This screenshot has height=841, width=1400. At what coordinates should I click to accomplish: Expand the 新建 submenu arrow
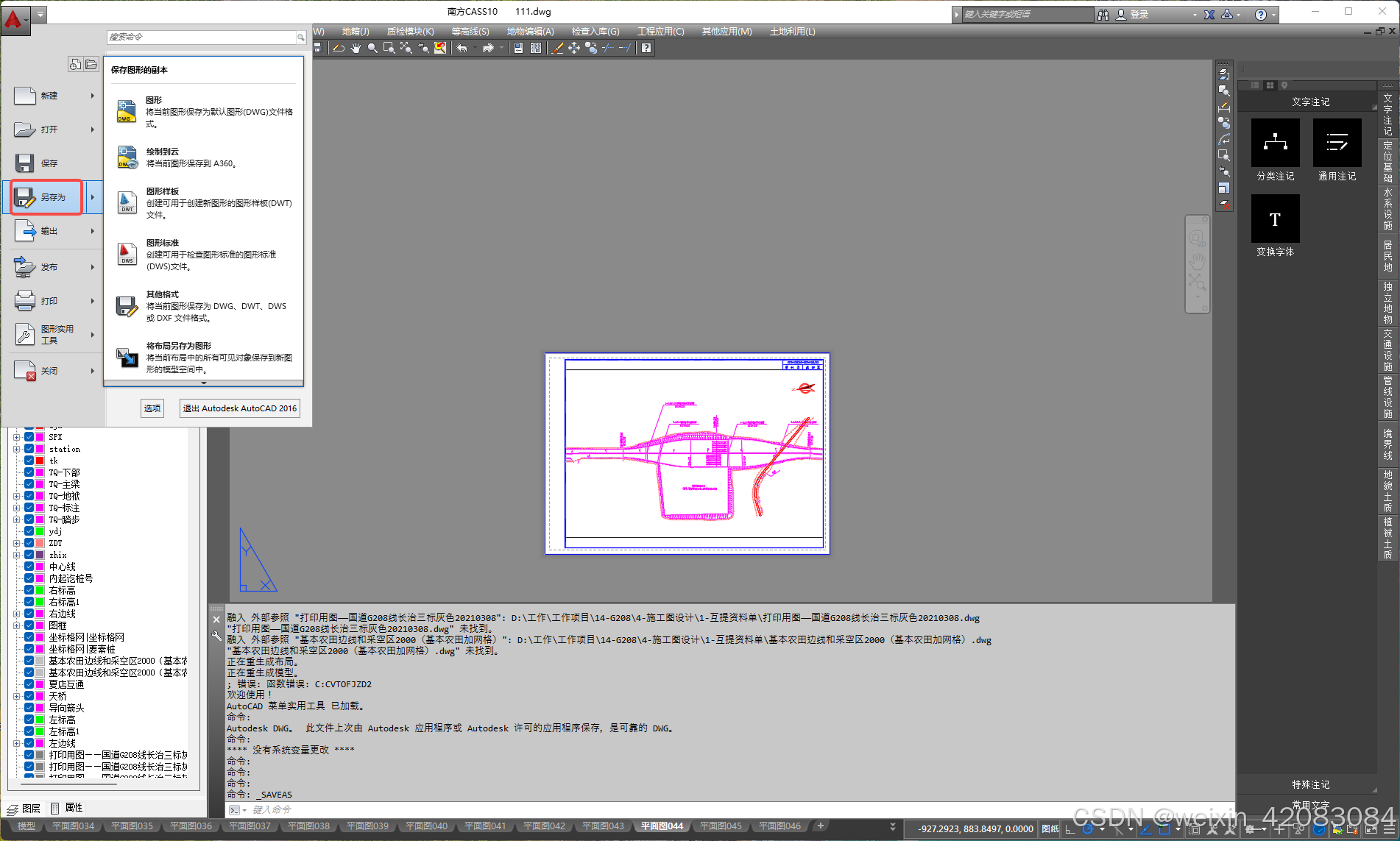click(x=93, y=96)
